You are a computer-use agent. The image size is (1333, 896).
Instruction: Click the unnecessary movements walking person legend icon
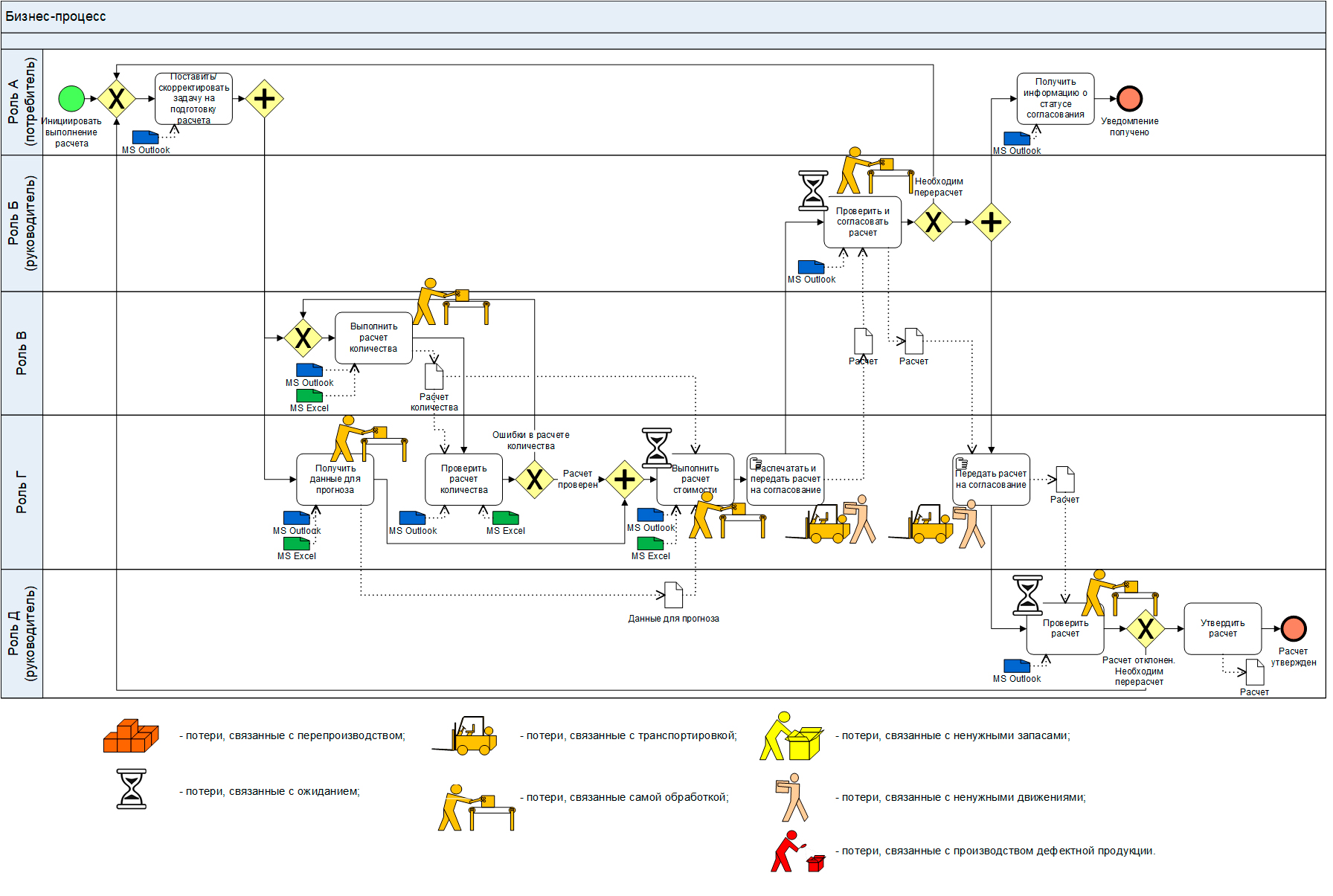click(793, 797)
